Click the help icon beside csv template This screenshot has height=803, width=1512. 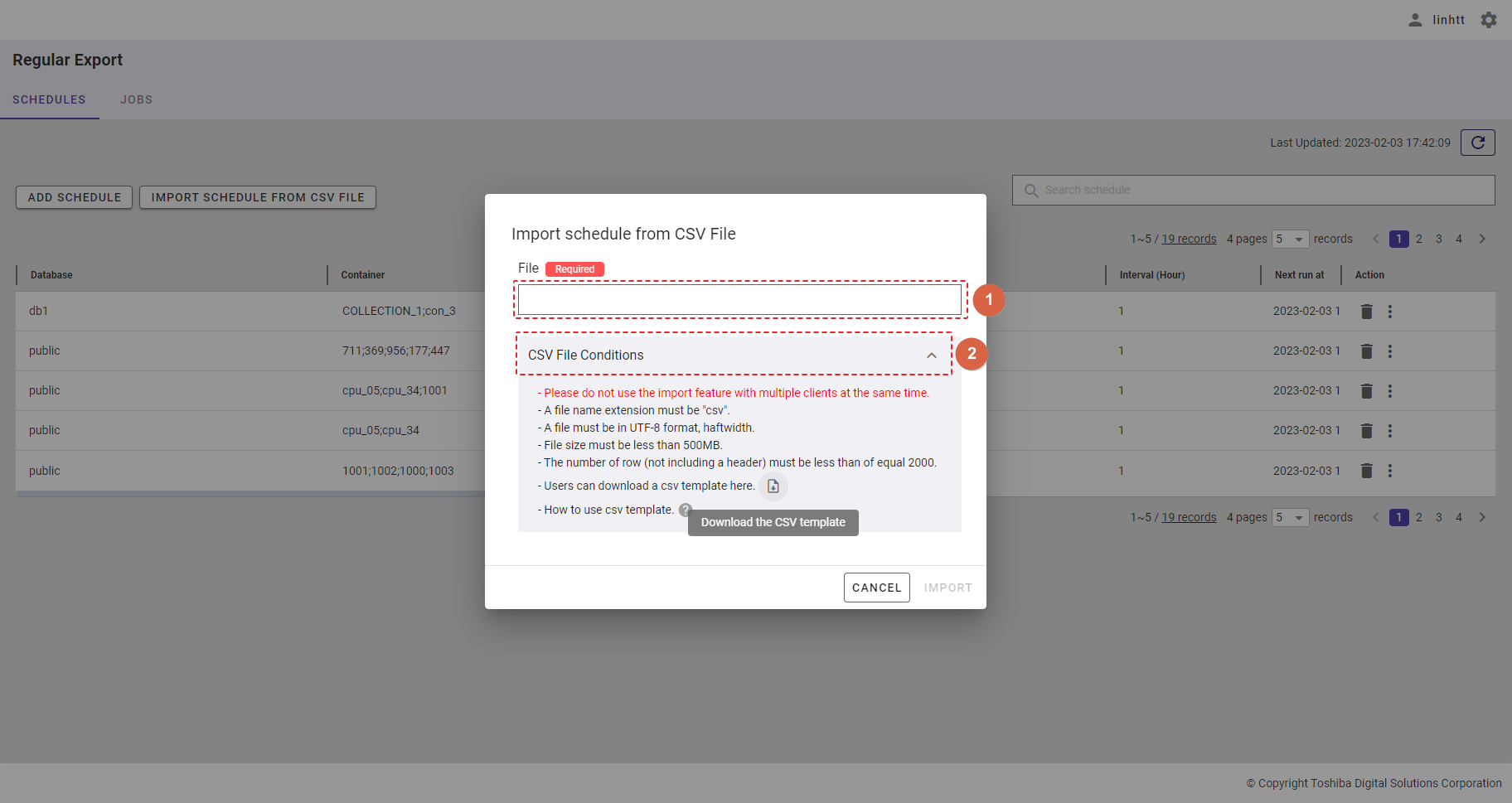685,510
